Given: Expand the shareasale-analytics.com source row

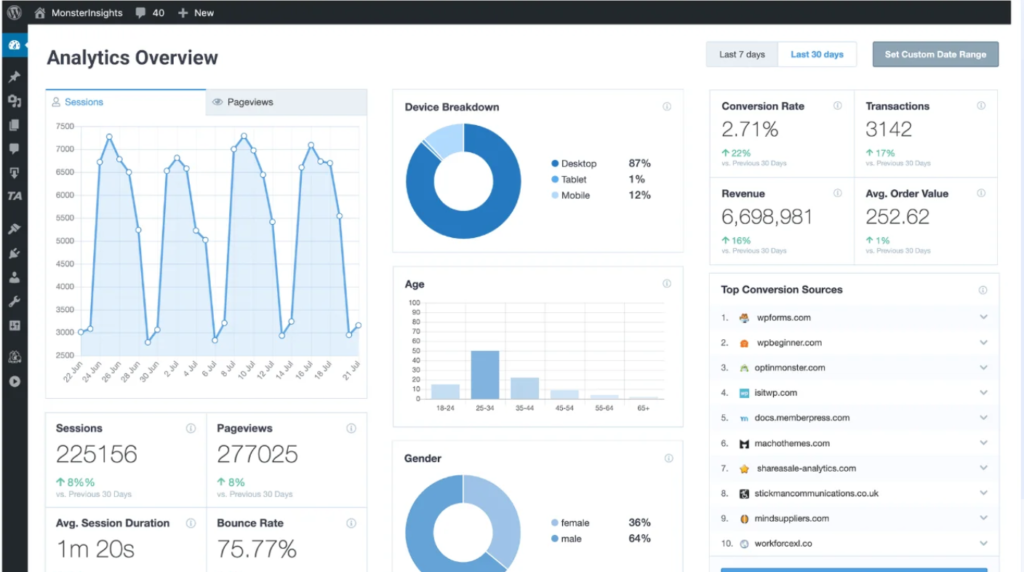Looking at the screenshot, I should 984,468.
